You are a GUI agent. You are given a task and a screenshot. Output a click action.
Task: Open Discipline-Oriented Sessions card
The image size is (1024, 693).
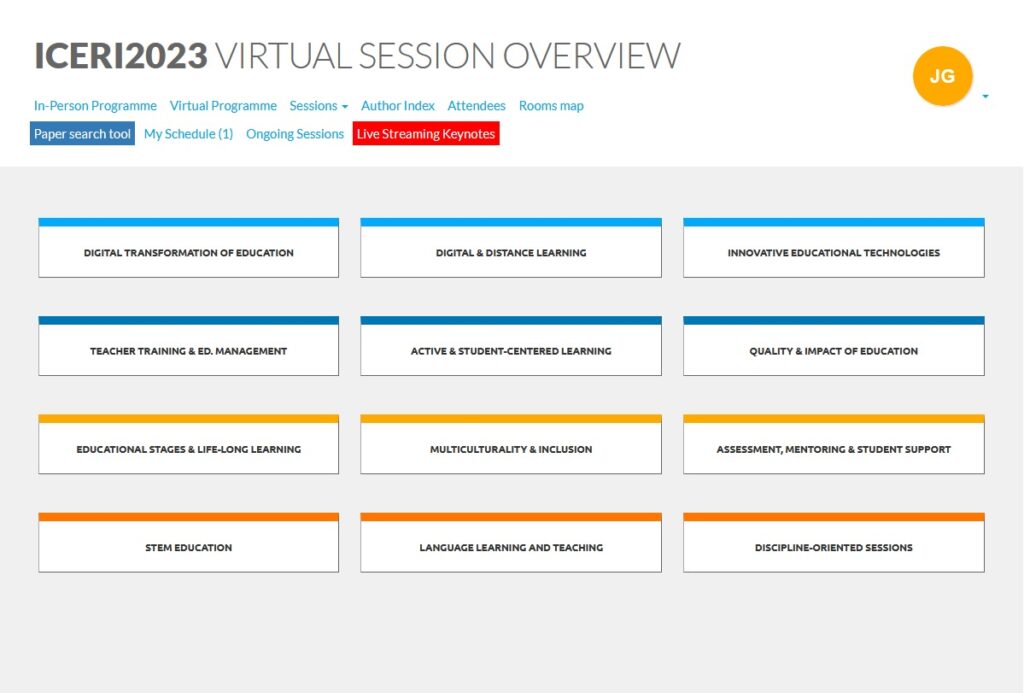834,543
